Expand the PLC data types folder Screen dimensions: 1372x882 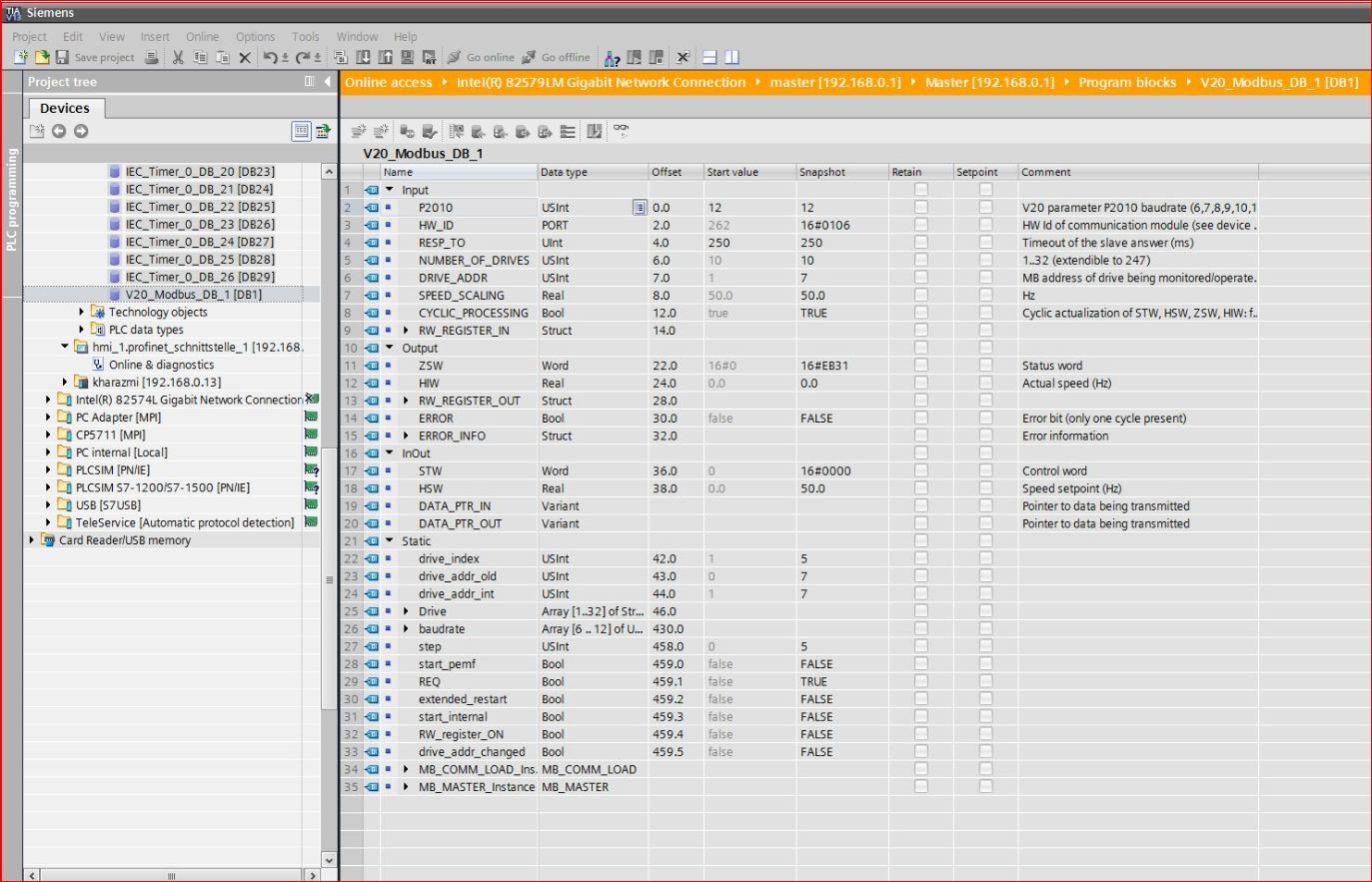point(82,330)
